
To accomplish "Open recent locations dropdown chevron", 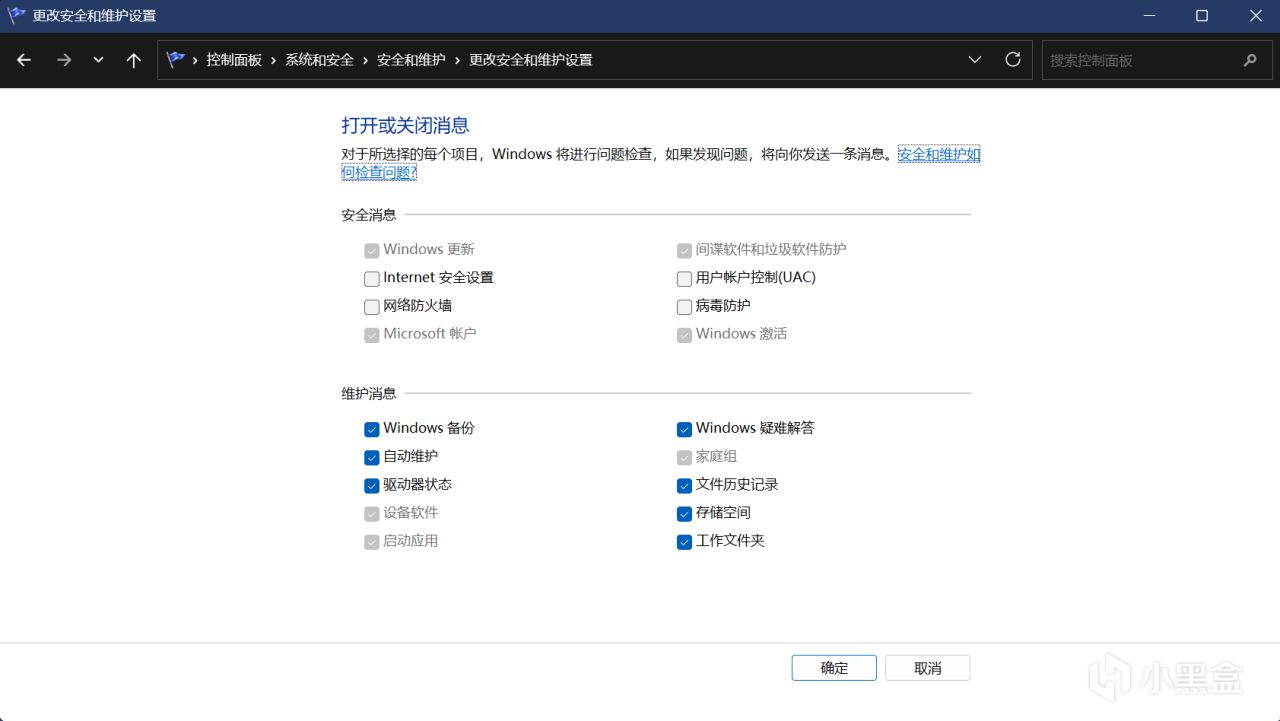I will [x=98, y=60].
